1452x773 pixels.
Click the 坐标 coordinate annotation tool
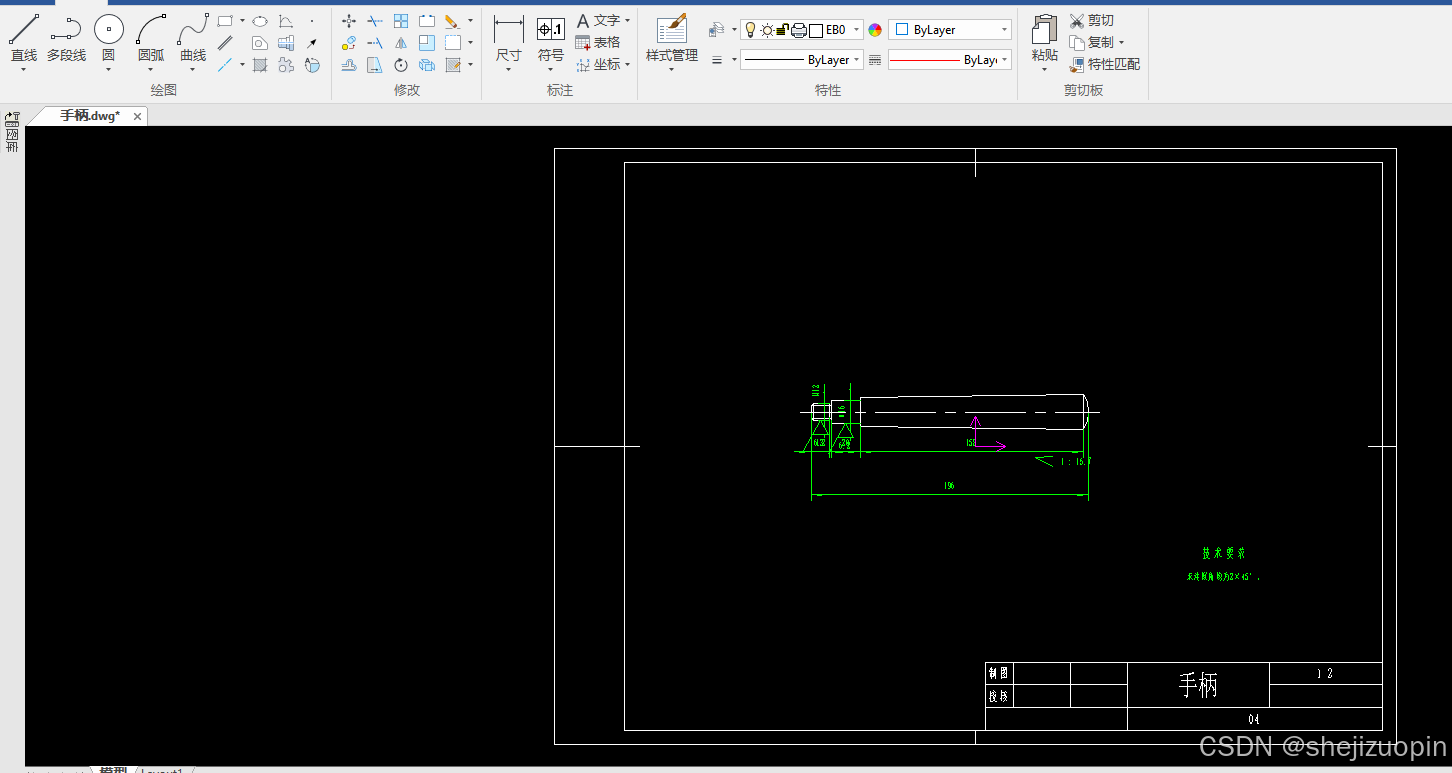click(x=598, y=64)
